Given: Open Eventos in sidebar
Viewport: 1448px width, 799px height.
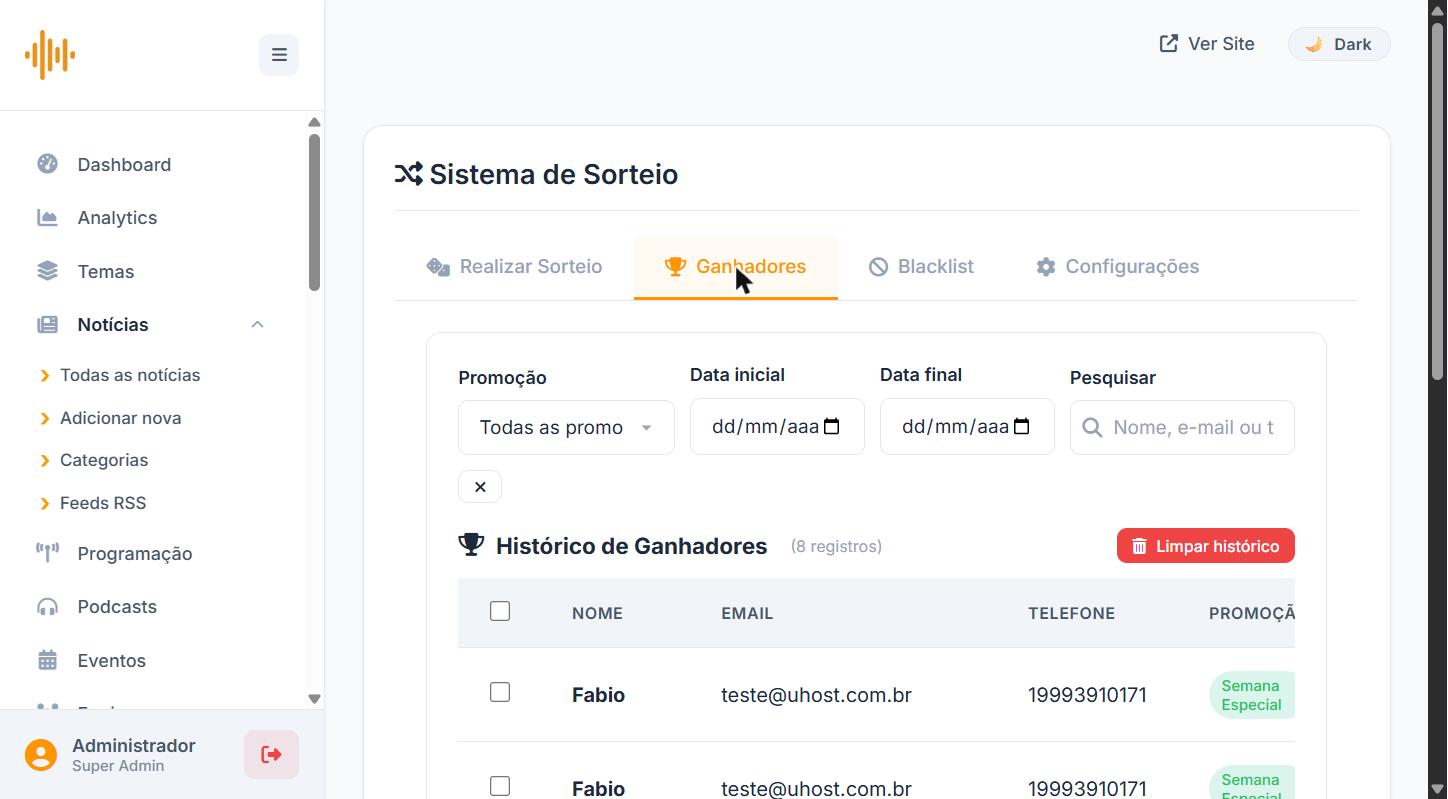Looking at the screenshot, I should [x=112, y=660].
